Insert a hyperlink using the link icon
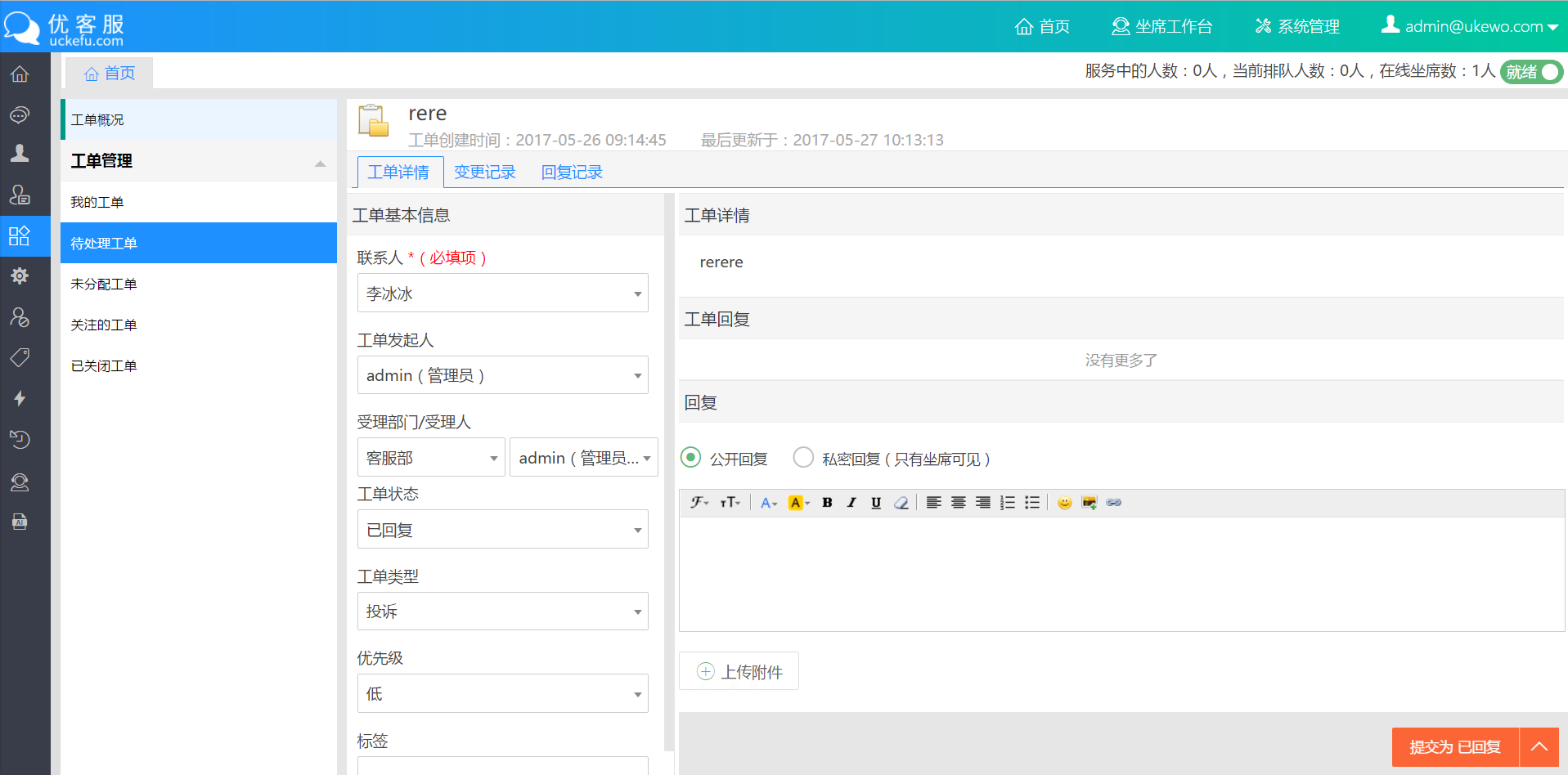 pos(1113,503)
